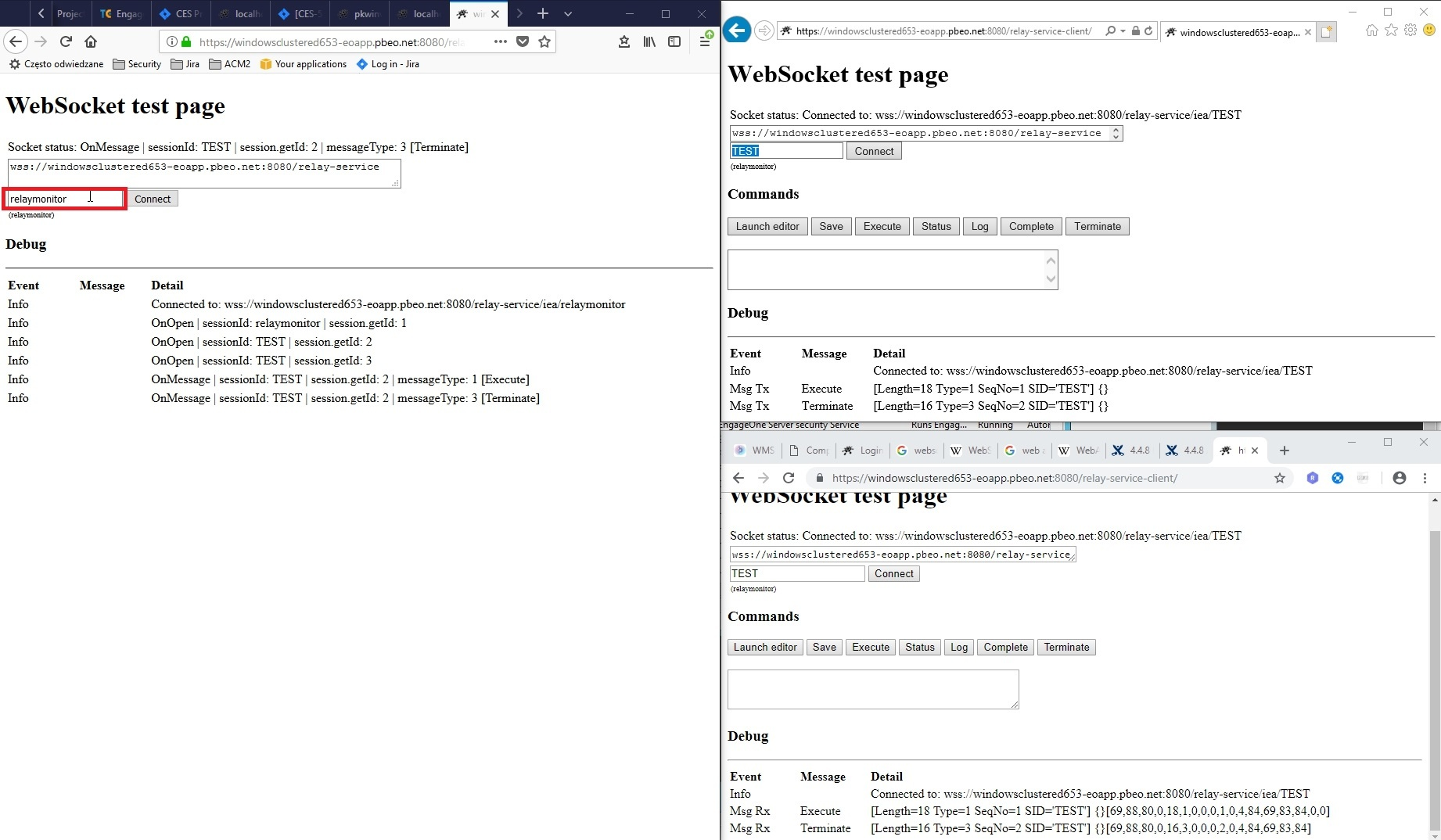1441x840 pixels.
Task: Click the Chrome three-dot menu icon
Action: coord(1425,478)
